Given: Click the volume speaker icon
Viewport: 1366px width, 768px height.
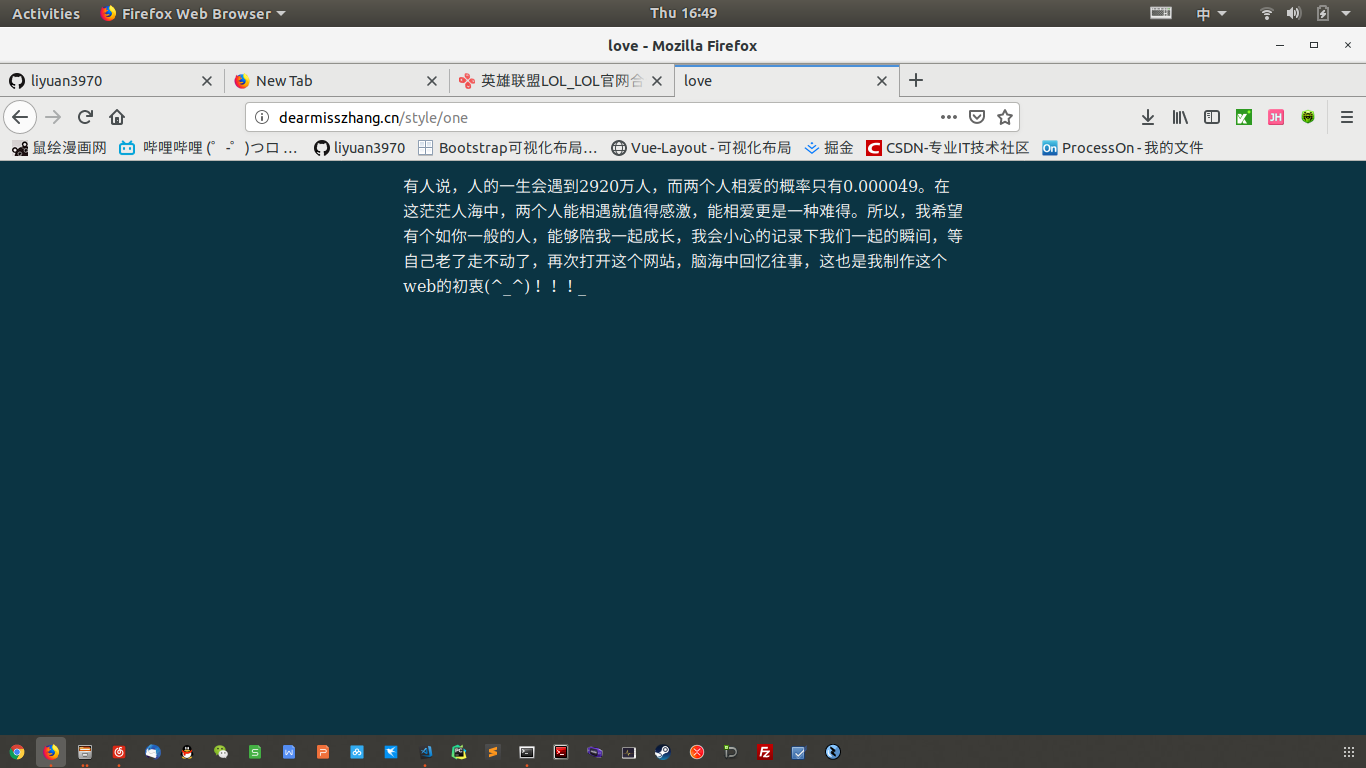Looking at the screenshot, I should 1294,13.
